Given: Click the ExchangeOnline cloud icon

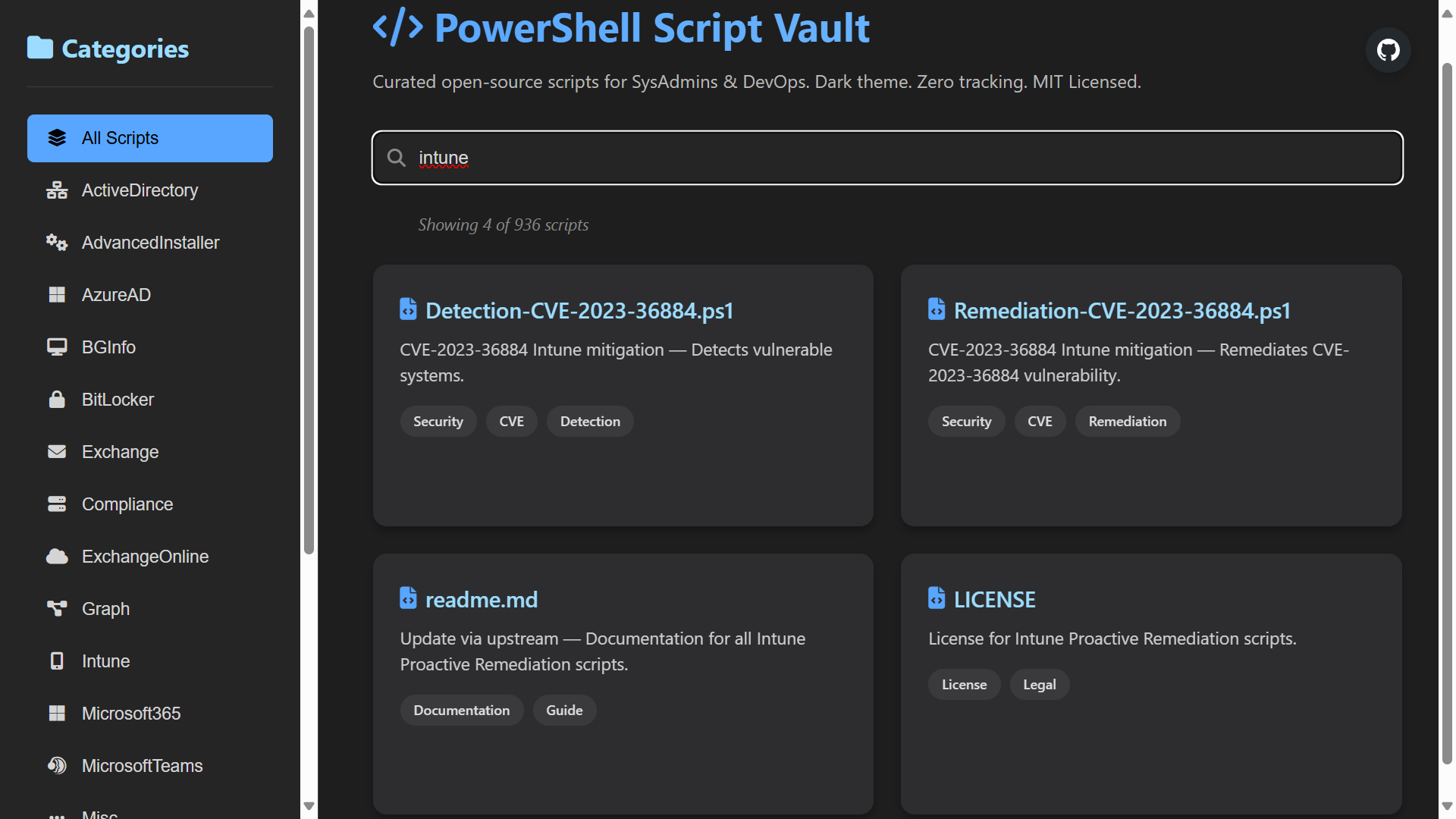Looking at the screenshot, I should coord(57,557).
